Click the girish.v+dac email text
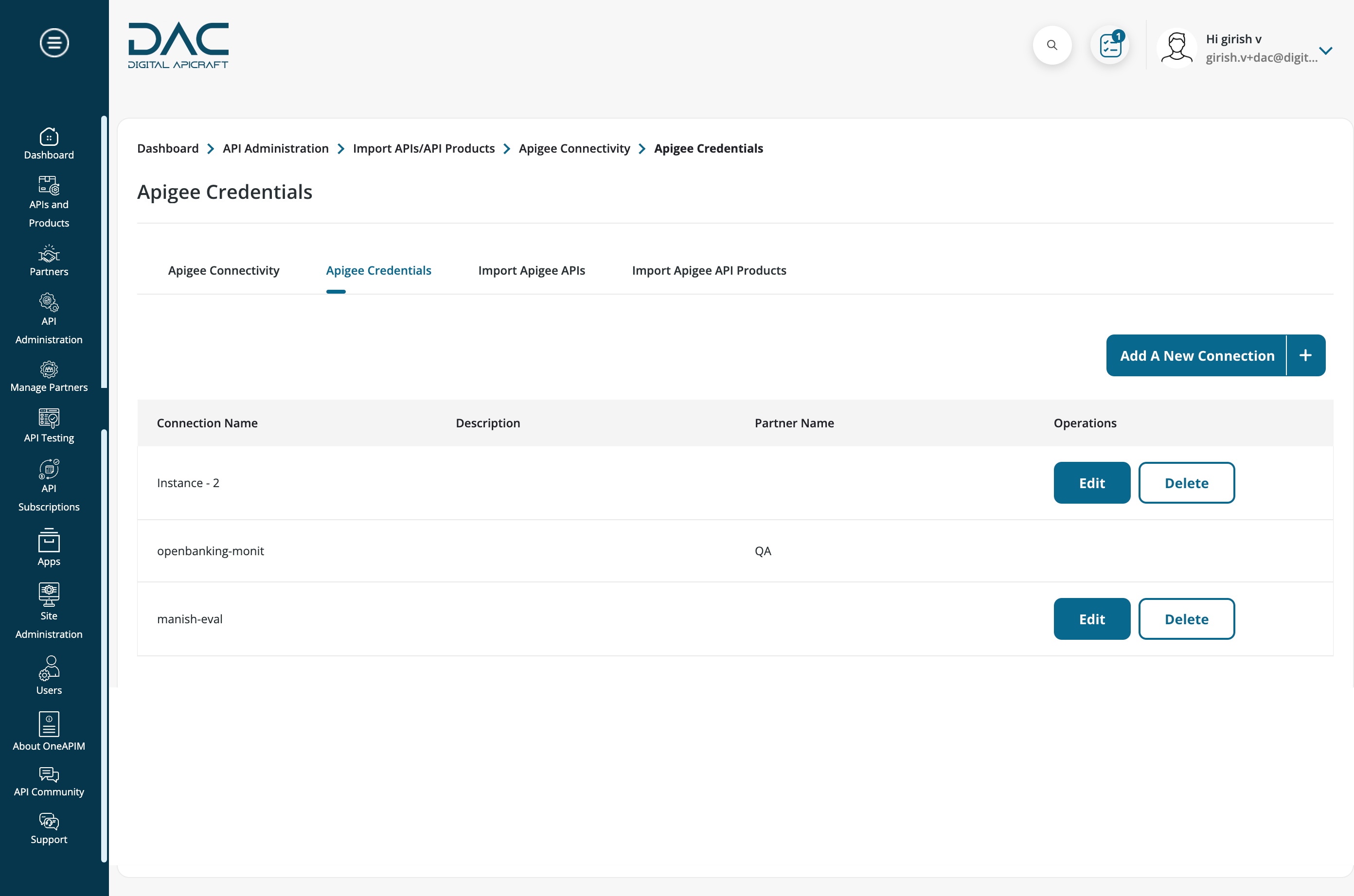This screenshot has height=896, width=1354. [x=1262, y=57]
